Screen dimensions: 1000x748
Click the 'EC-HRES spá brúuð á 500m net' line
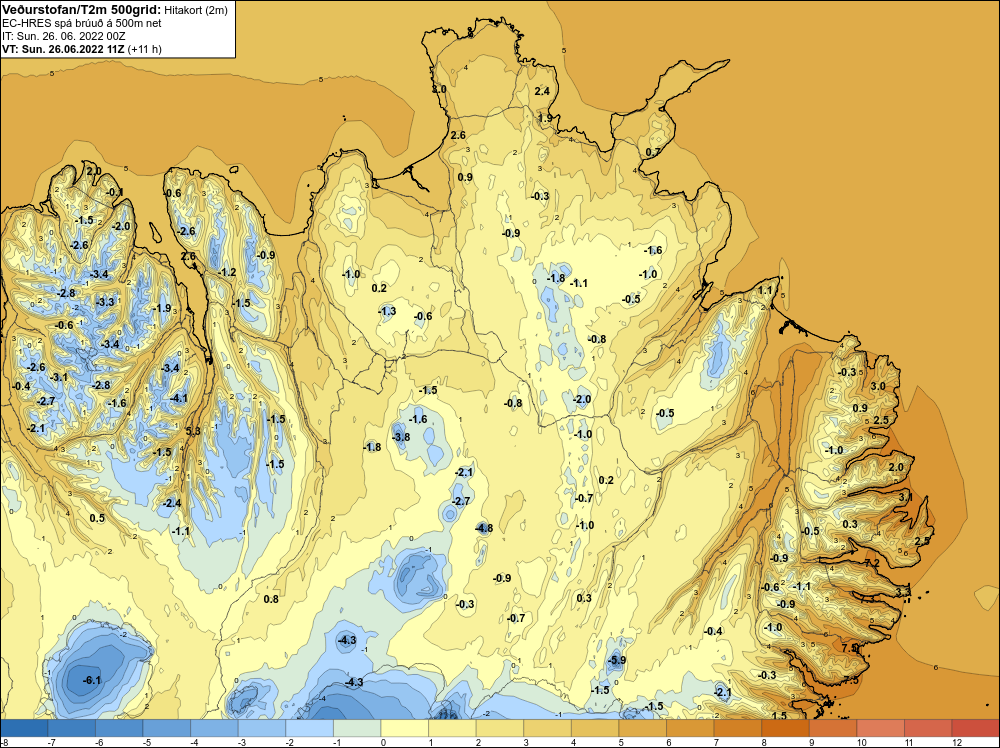pos(82,23)
